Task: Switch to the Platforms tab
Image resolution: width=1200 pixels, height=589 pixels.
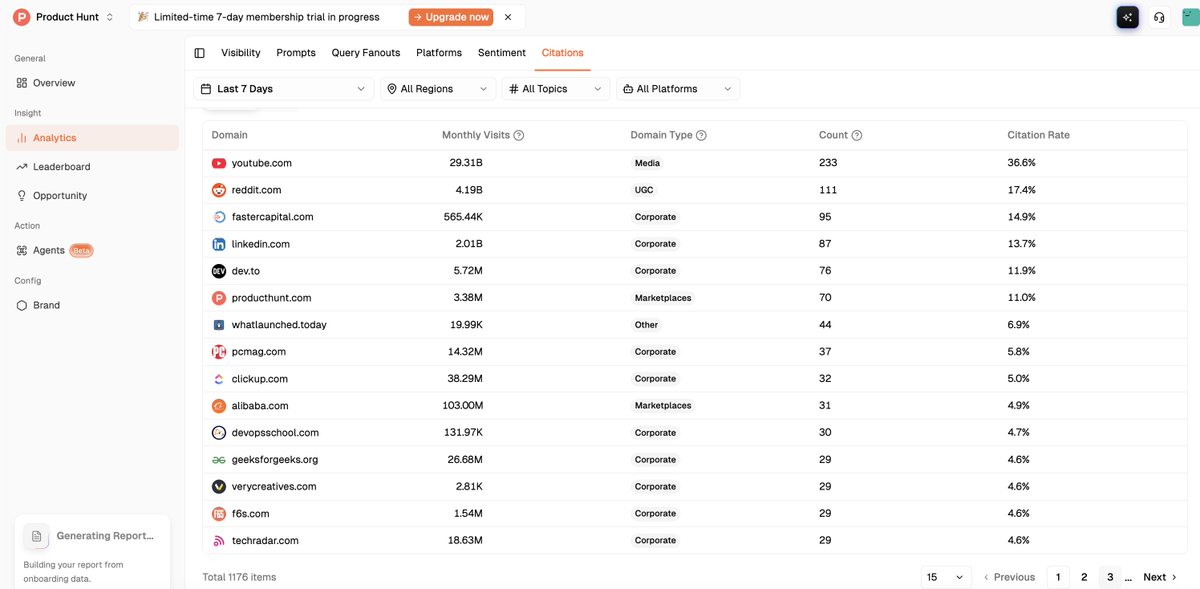Action: pyautogui.click(x=439, y=53)
